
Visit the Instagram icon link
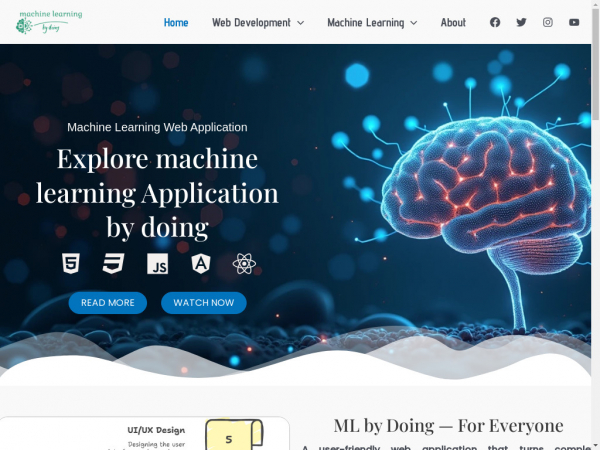pos(547,22)
